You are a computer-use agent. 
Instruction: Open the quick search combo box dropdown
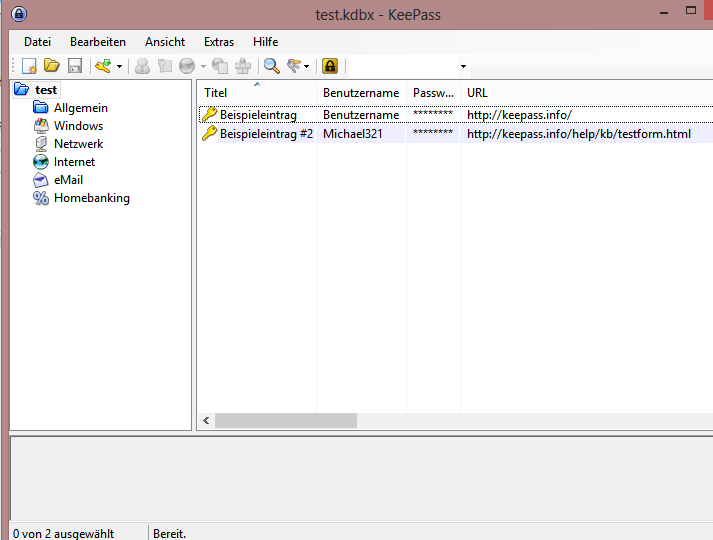click(x=463, y=67)
